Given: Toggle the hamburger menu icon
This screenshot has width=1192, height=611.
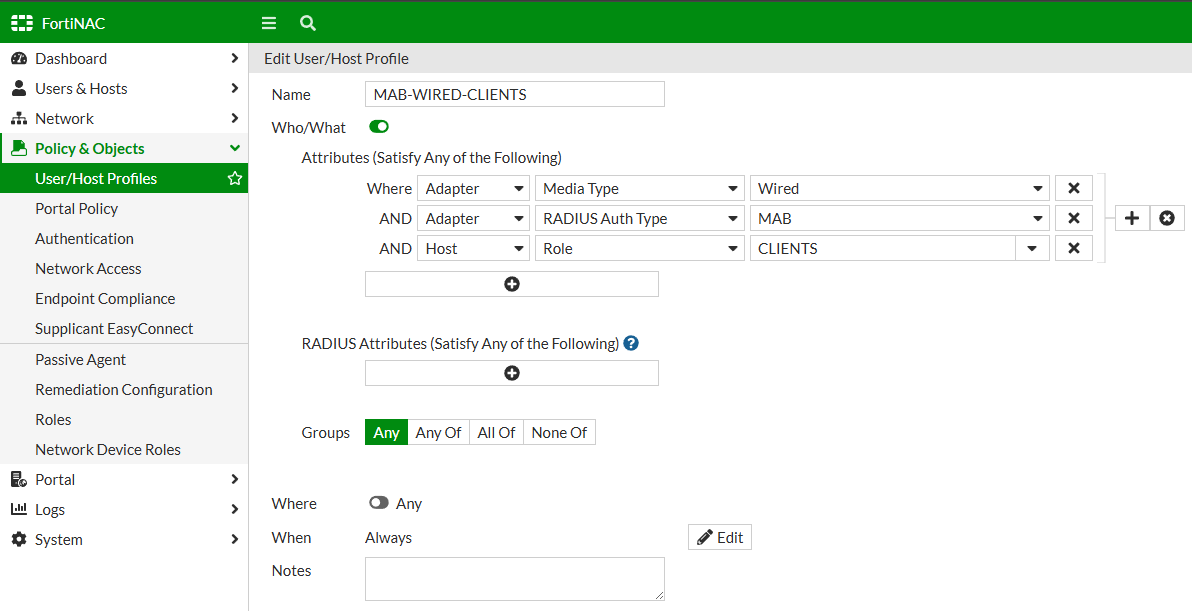Looking at the screenshot, I should [x=269, y=24].
